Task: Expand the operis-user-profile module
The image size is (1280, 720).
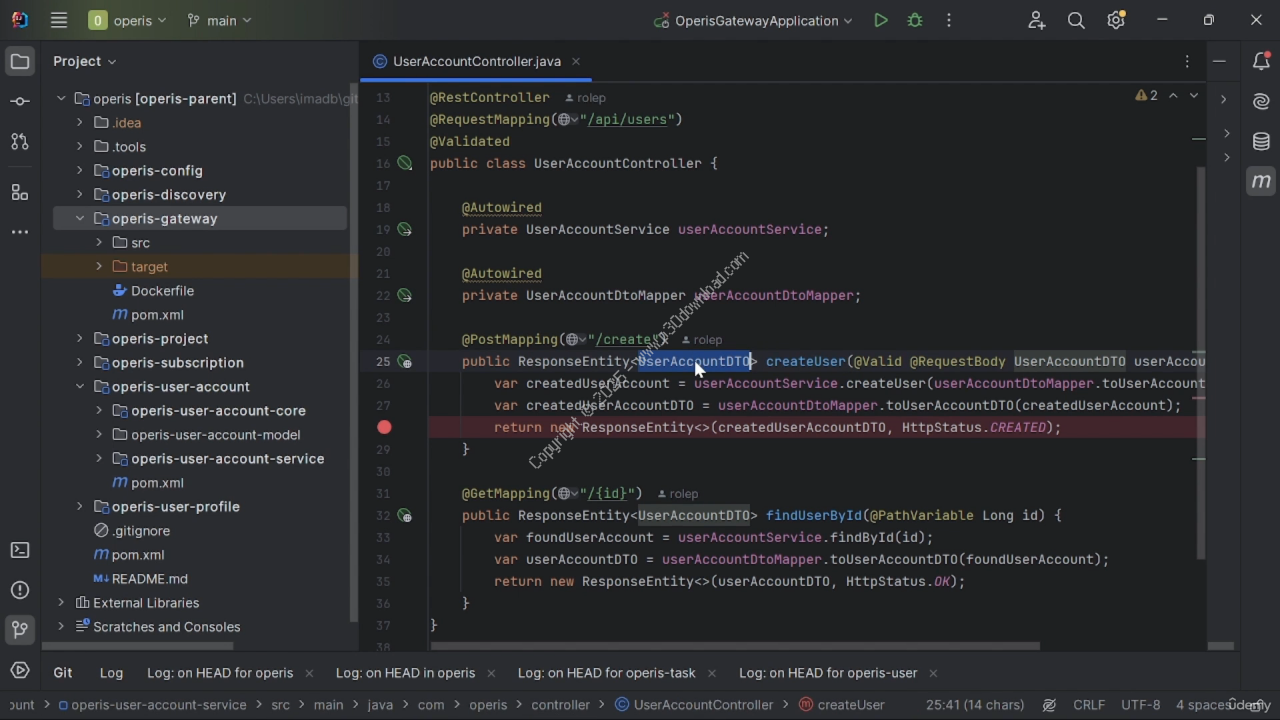Action: (80, 507)
